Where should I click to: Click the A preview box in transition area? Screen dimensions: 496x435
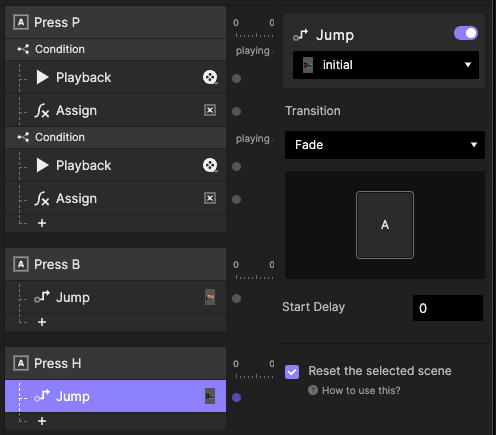[385, 225]
